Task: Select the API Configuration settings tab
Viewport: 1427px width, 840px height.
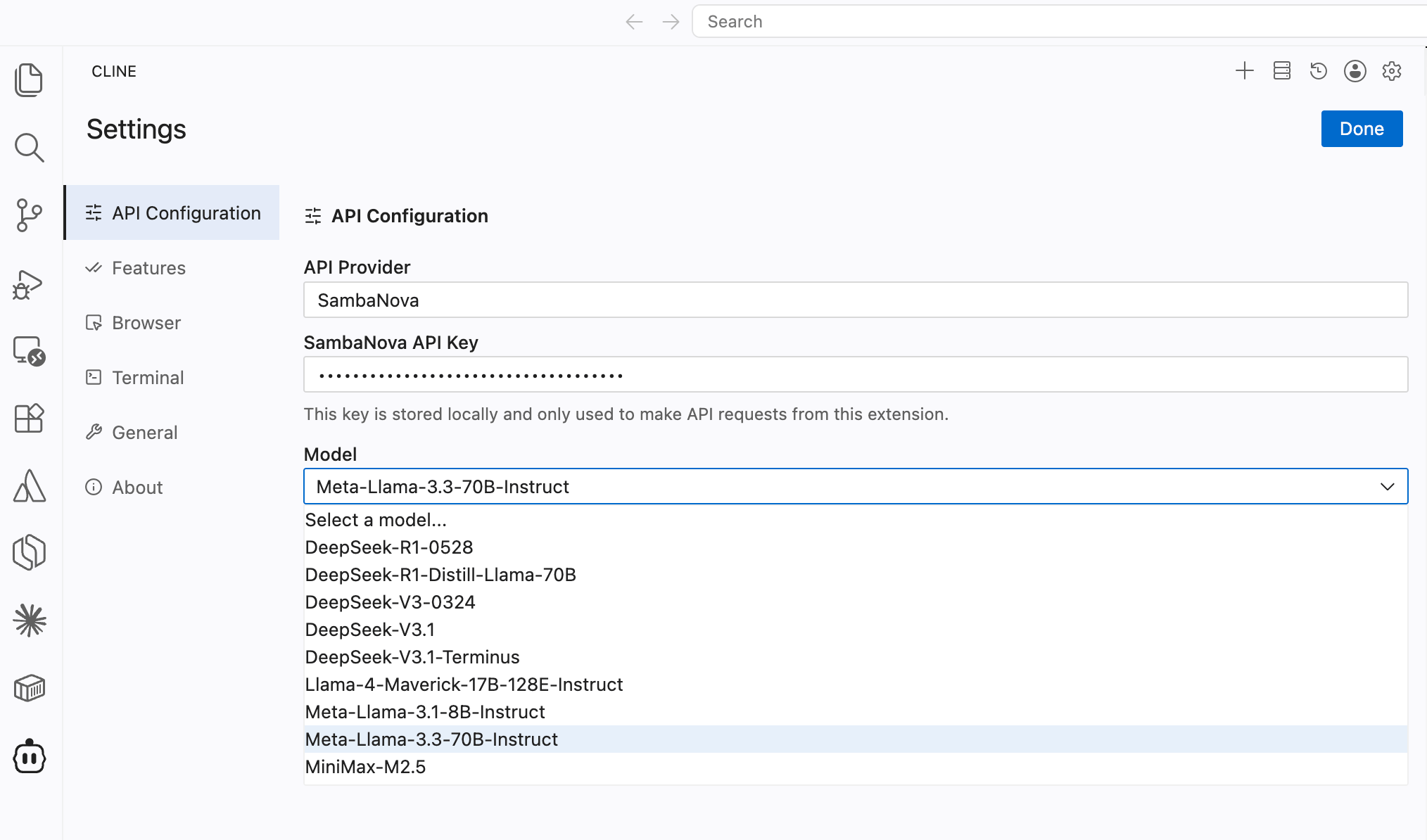Action: [x=172, y=212]
